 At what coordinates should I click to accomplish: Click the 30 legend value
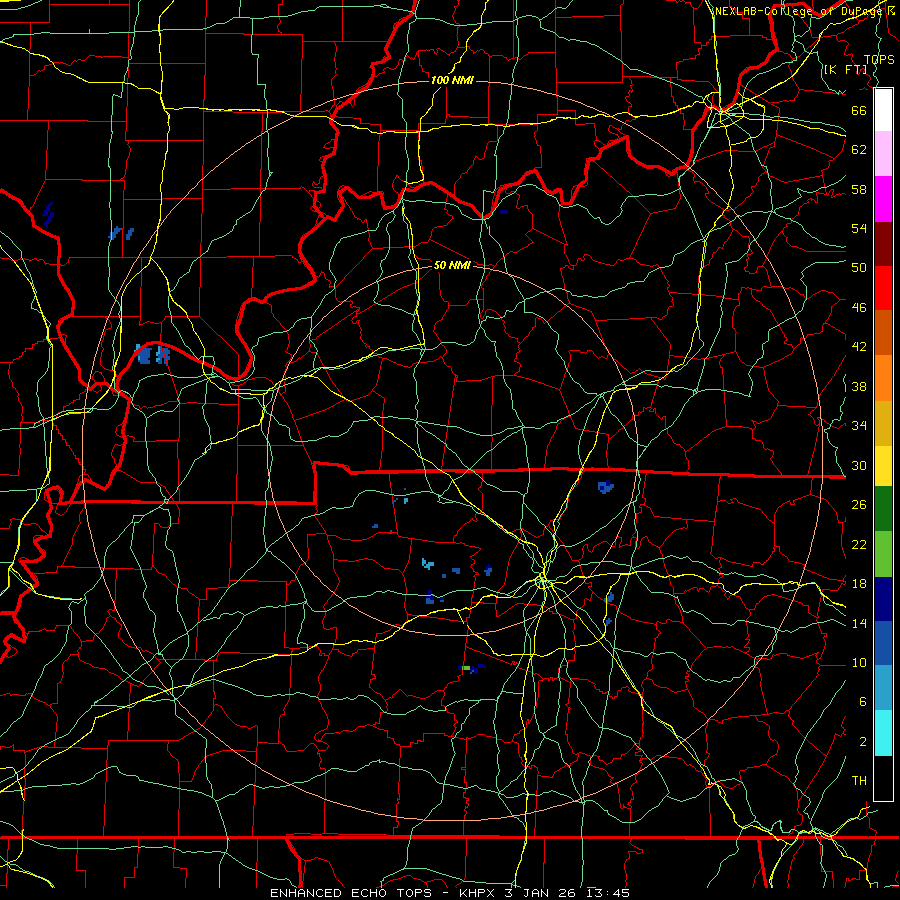coord(859,465)
